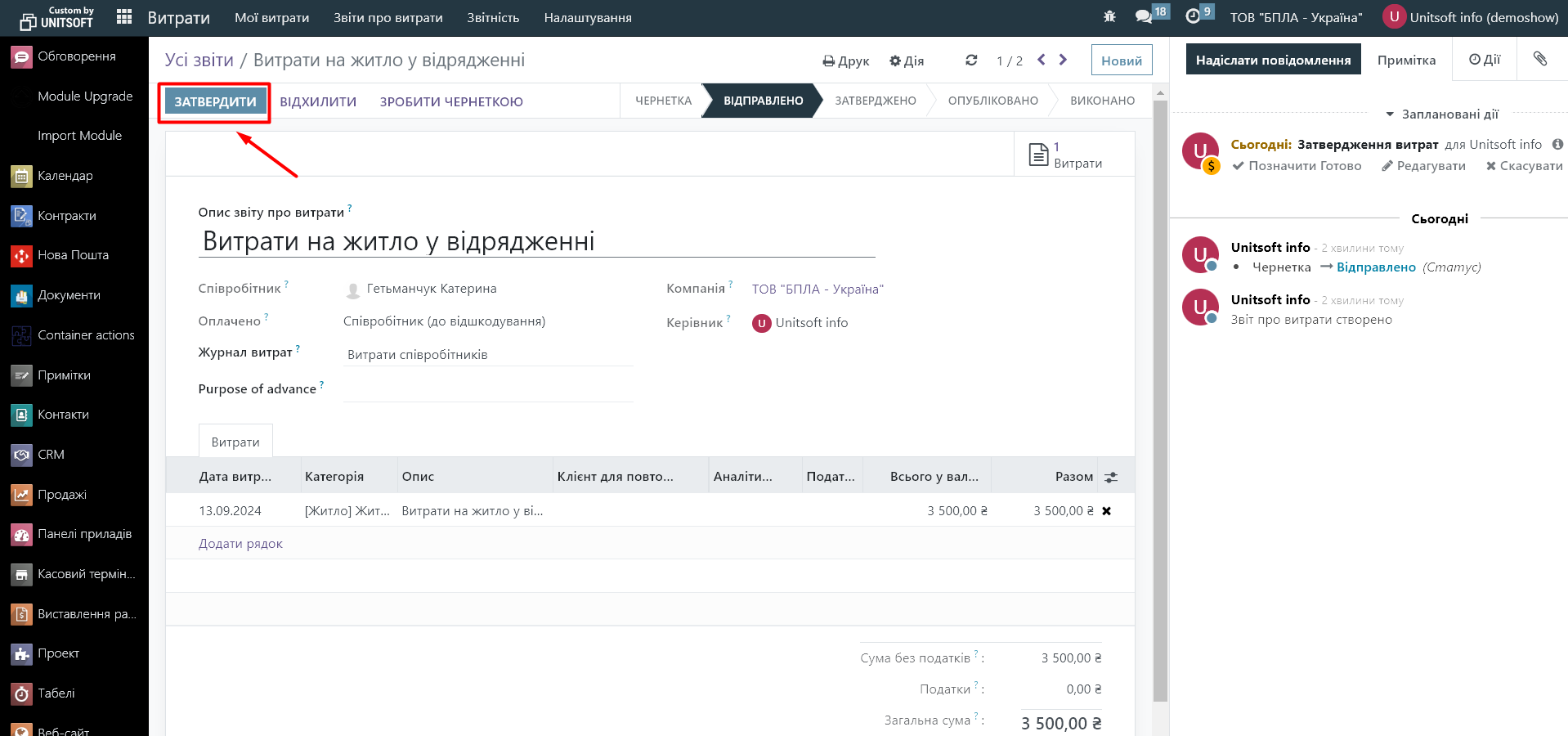The width and height of the screenshot is (1568, 736).
Task: Click the refresh icon next to pager
Action: pos(971,61)
